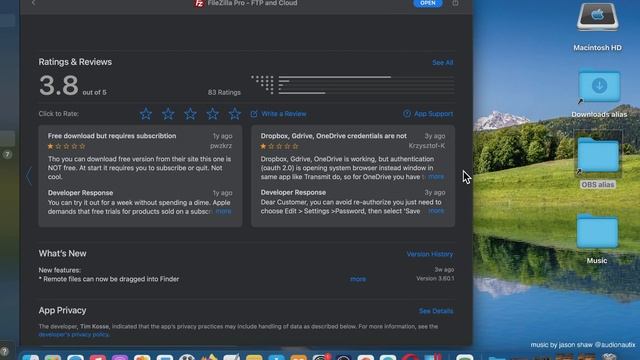Expand Krzysztof-K review text with more

(436, 177)
